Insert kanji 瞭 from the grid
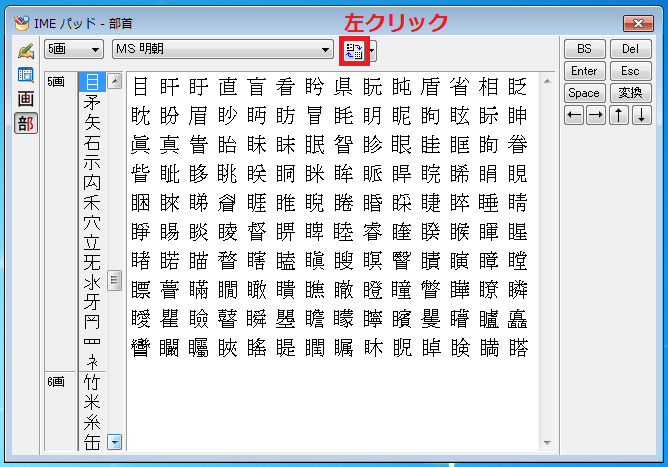Image resolution: width=668 pixels, height=467 pixels. click(x=488, y=290)
